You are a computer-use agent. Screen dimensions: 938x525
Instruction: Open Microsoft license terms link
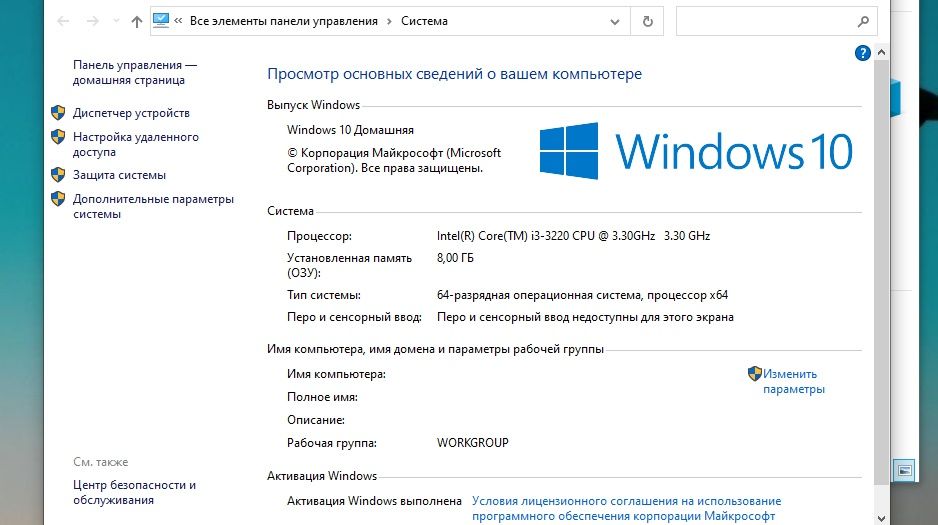(x=626, y=508)
